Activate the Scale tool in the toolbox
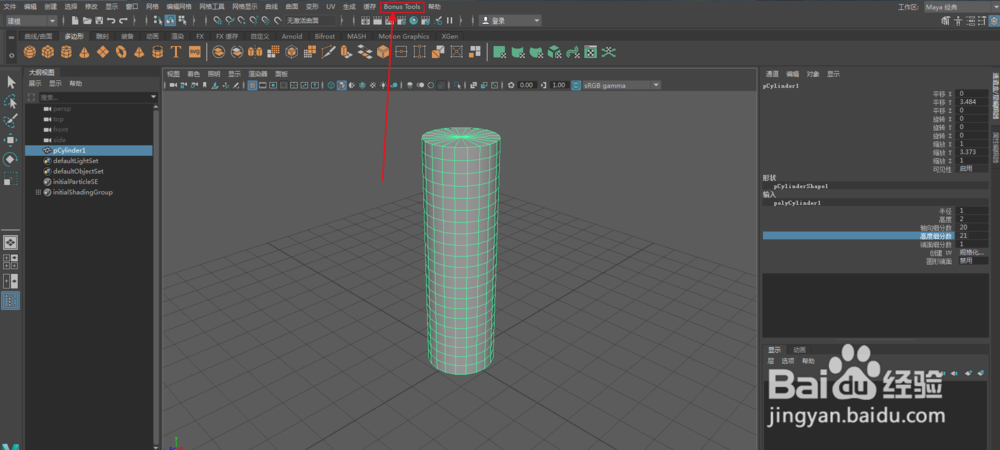Screen dimensions: 1000x450 pyautogui.click(x=11, y=179)
